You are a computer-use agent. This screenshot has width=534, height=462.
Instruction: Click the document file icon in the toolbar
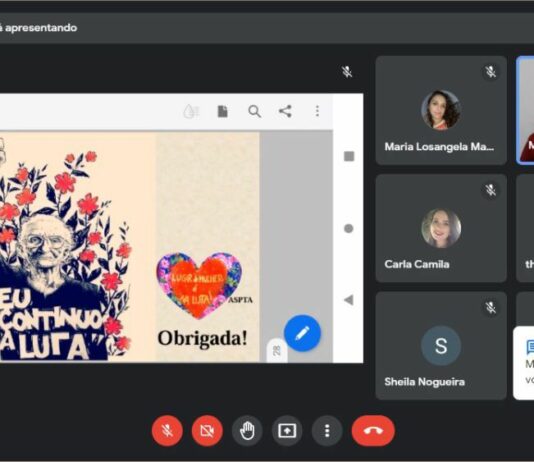(222, 111)
